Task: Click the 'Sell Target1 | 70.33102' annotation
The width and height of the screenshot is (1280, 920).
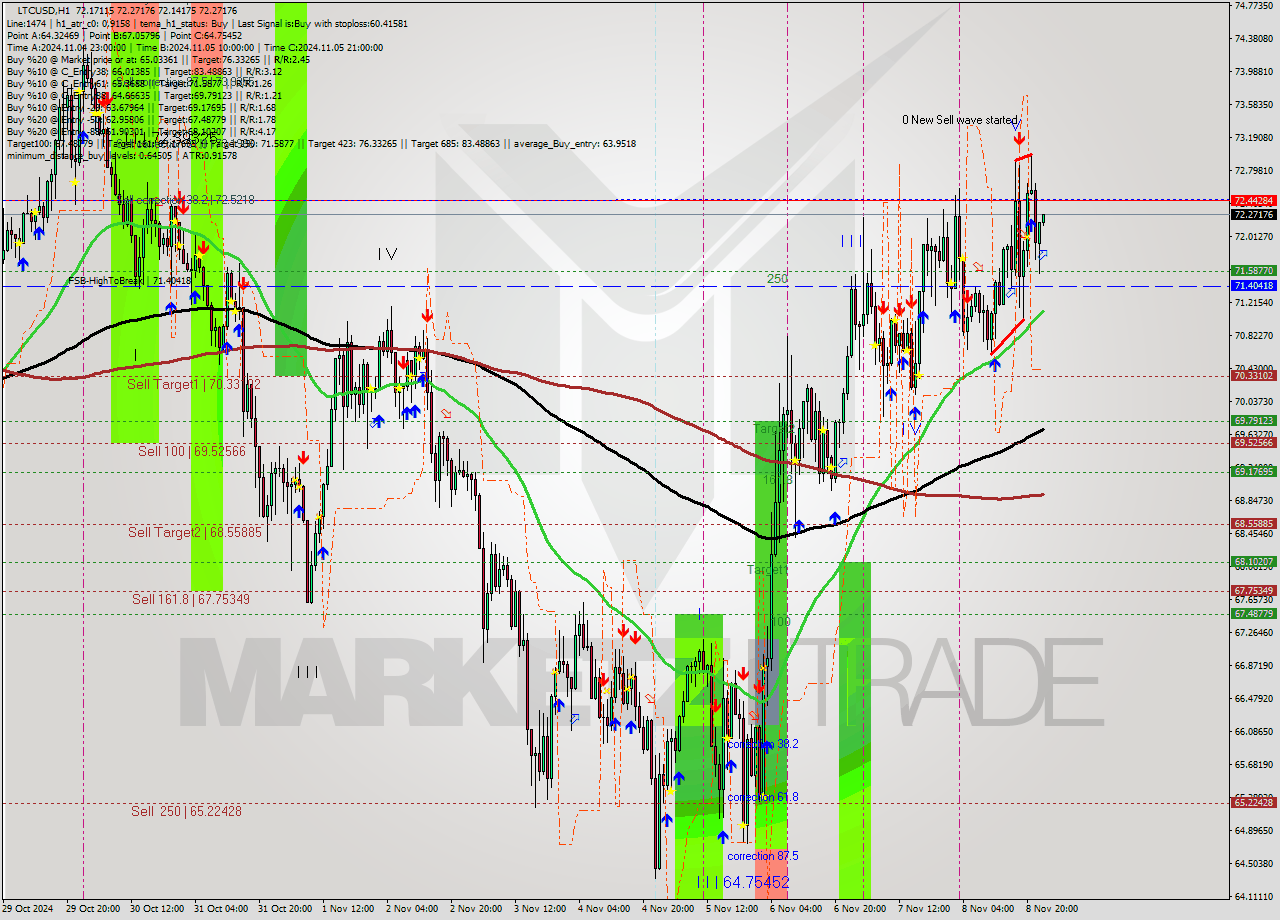Action: click(194, 384)
